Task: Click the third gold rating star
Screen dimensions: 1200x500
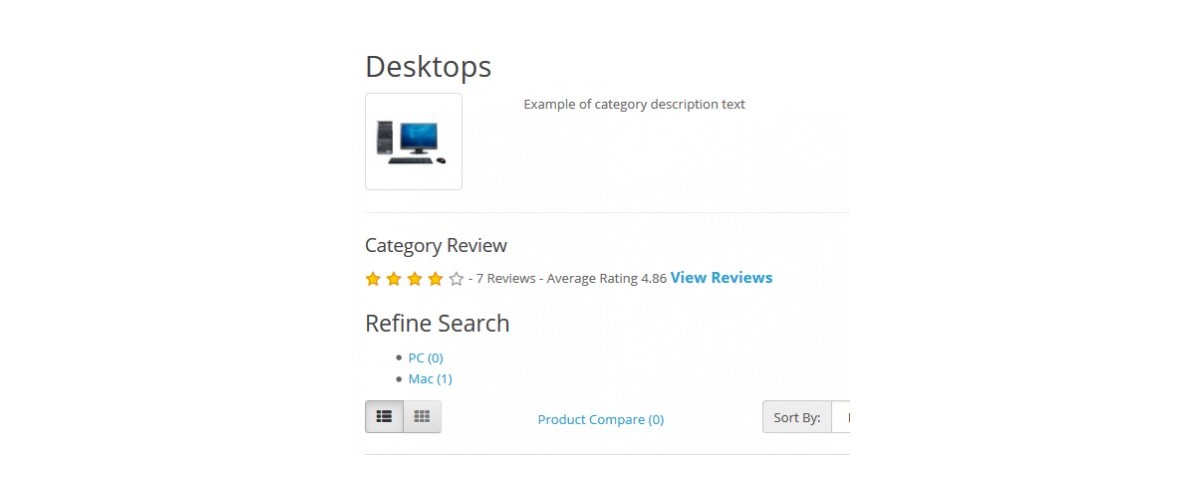Action: click(x=415, y=279)
